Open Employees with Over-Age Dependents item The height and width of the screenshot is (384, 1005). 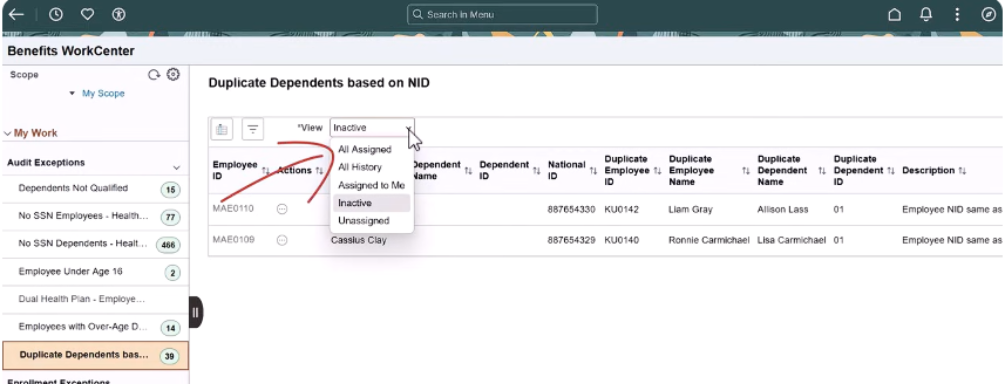tap(96, 327)
